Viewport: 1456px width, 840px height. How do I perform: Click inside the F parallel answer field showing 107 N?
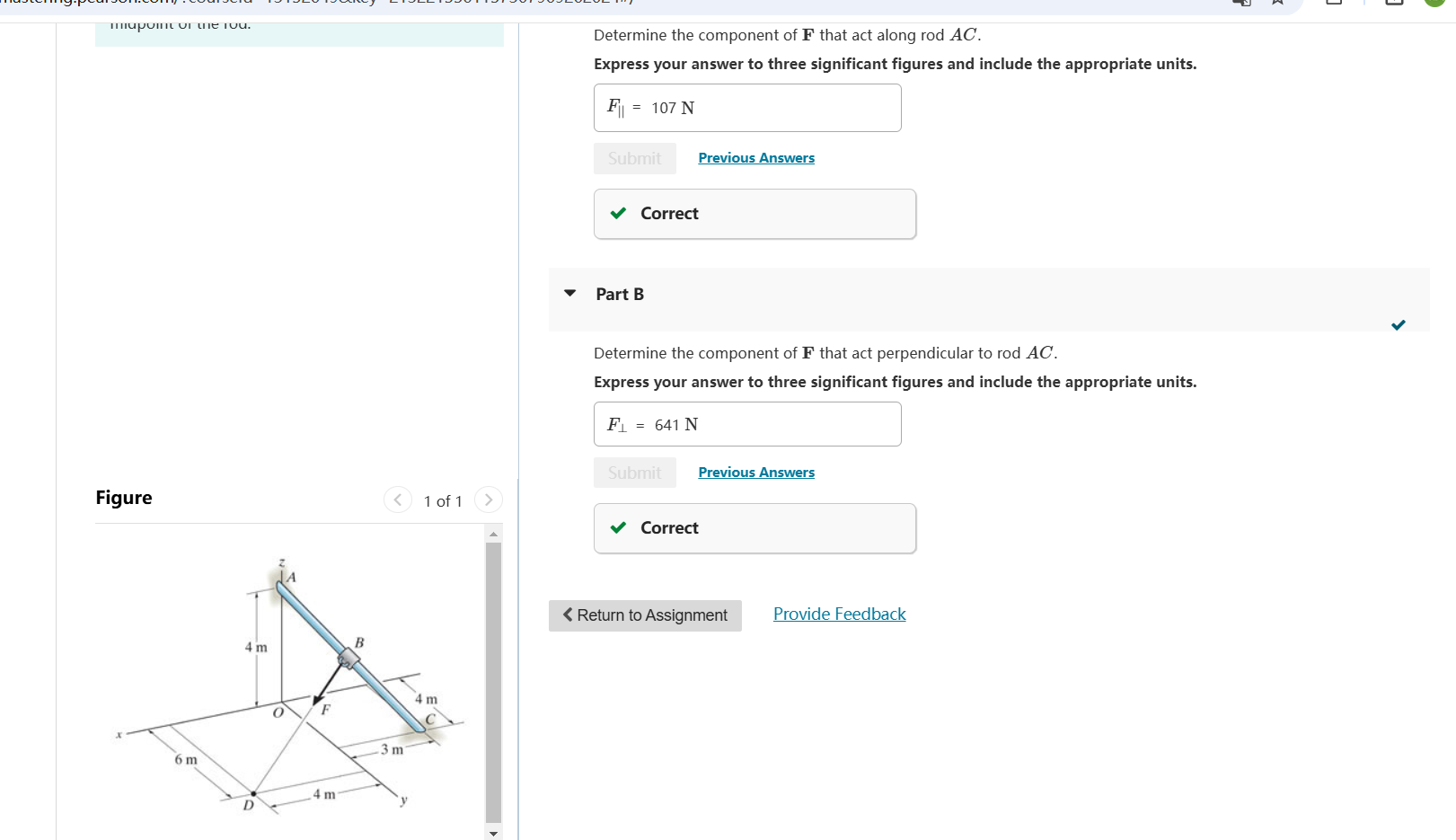(747, 107)
